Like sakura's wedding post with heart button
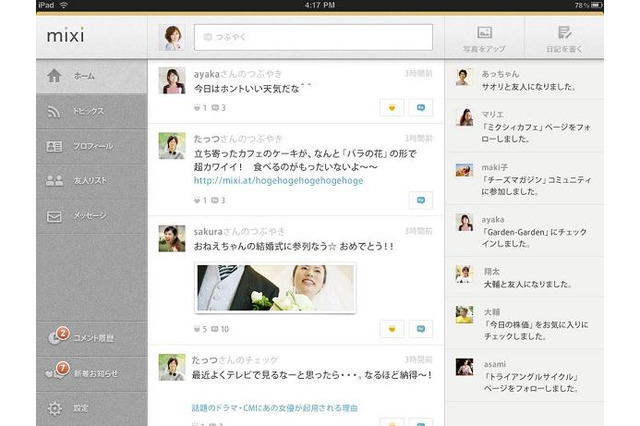 tap(392, 329)
